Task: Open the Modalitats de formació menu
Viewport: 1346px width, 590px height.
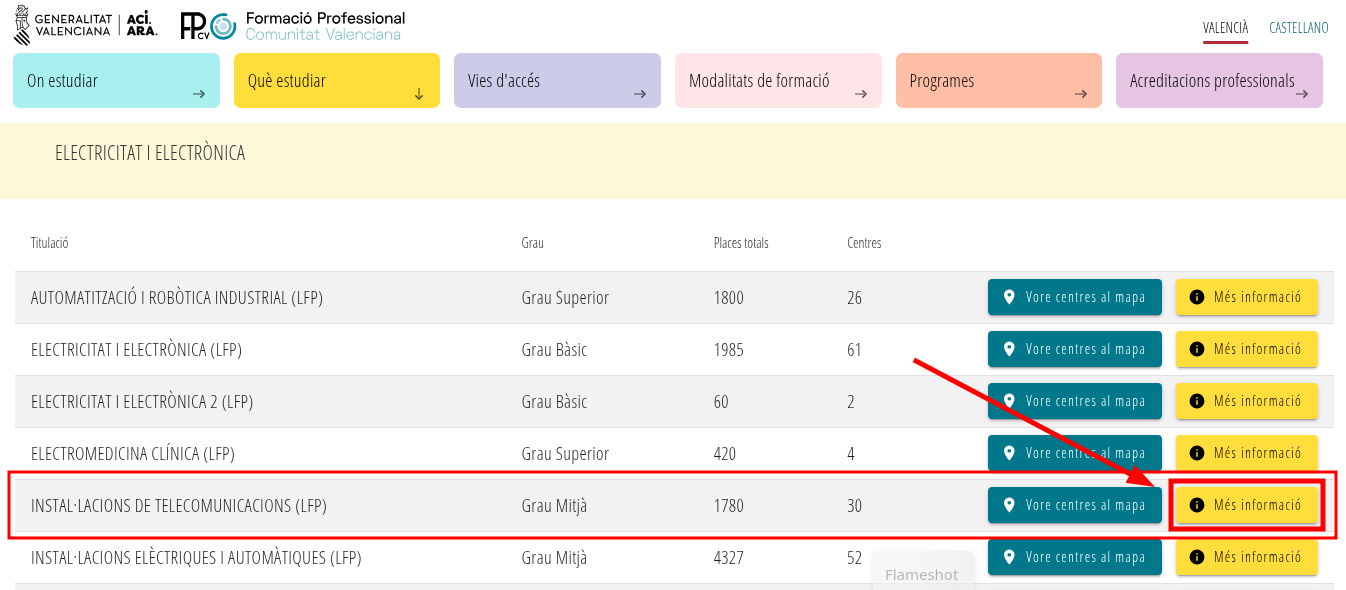Action: pos(778,81)
